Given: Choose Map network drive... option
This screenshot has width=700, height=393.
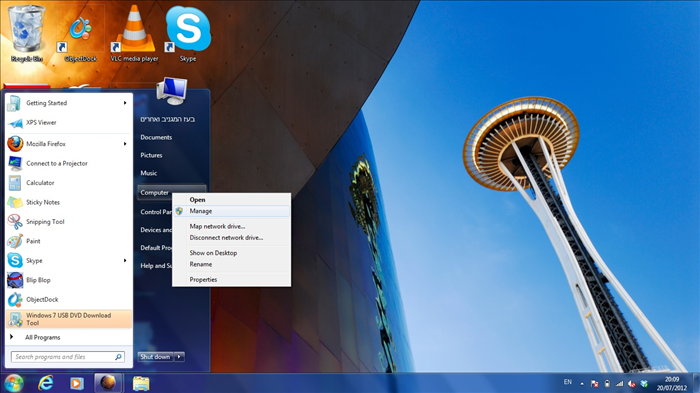Looking at the screenshot, I should (232, 226).
